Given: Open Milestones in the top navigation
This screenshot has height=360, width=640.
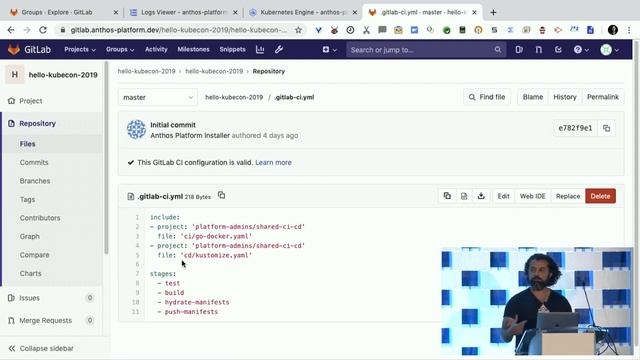Looking at the screenshot, I should pyautogui.click(x=193, y=49).
